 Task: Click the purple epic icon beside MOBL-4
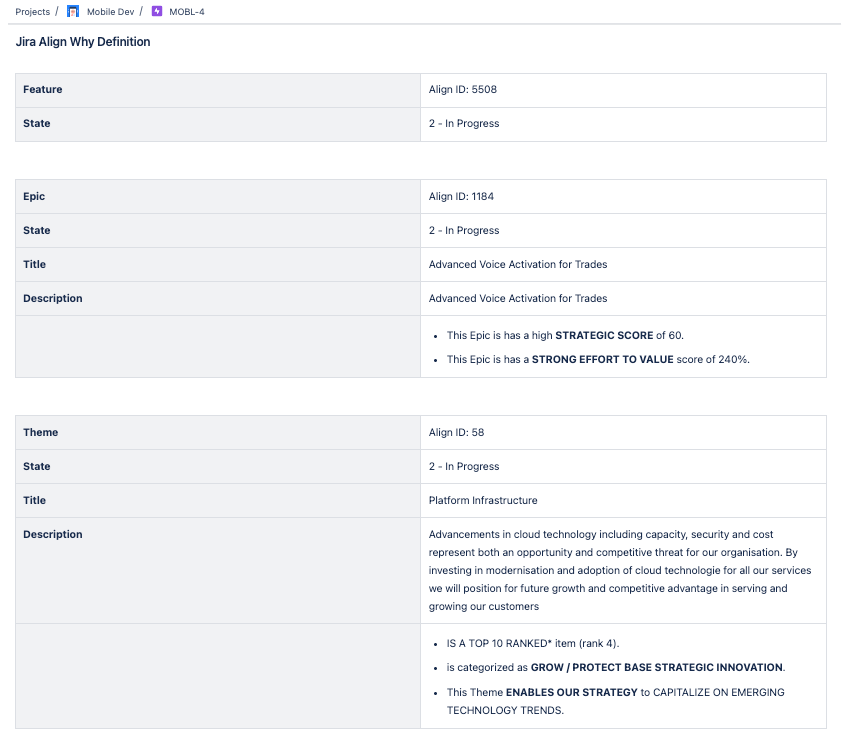[x=156, y=11]
